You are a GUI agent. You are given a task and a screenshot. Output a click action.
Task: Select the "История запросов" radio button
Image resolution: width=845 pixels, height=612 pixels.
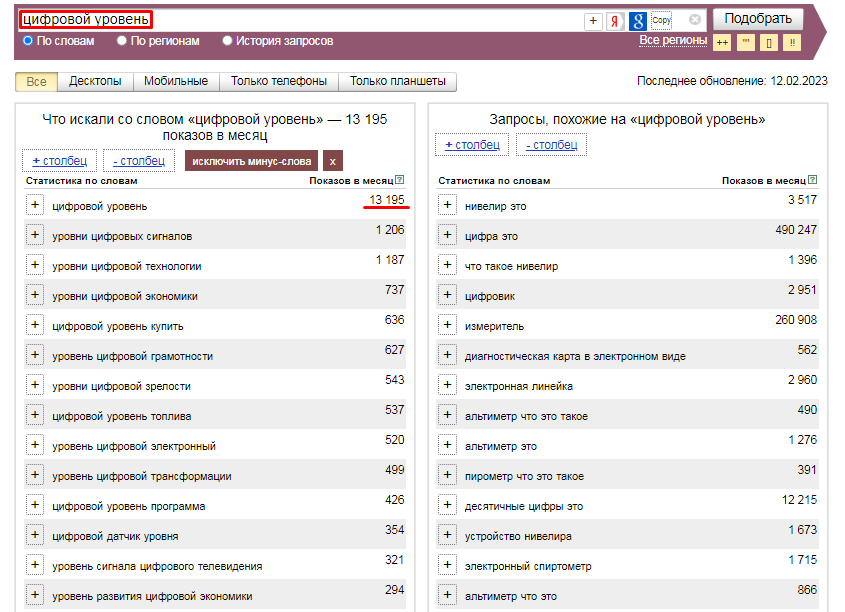point(227,41)
